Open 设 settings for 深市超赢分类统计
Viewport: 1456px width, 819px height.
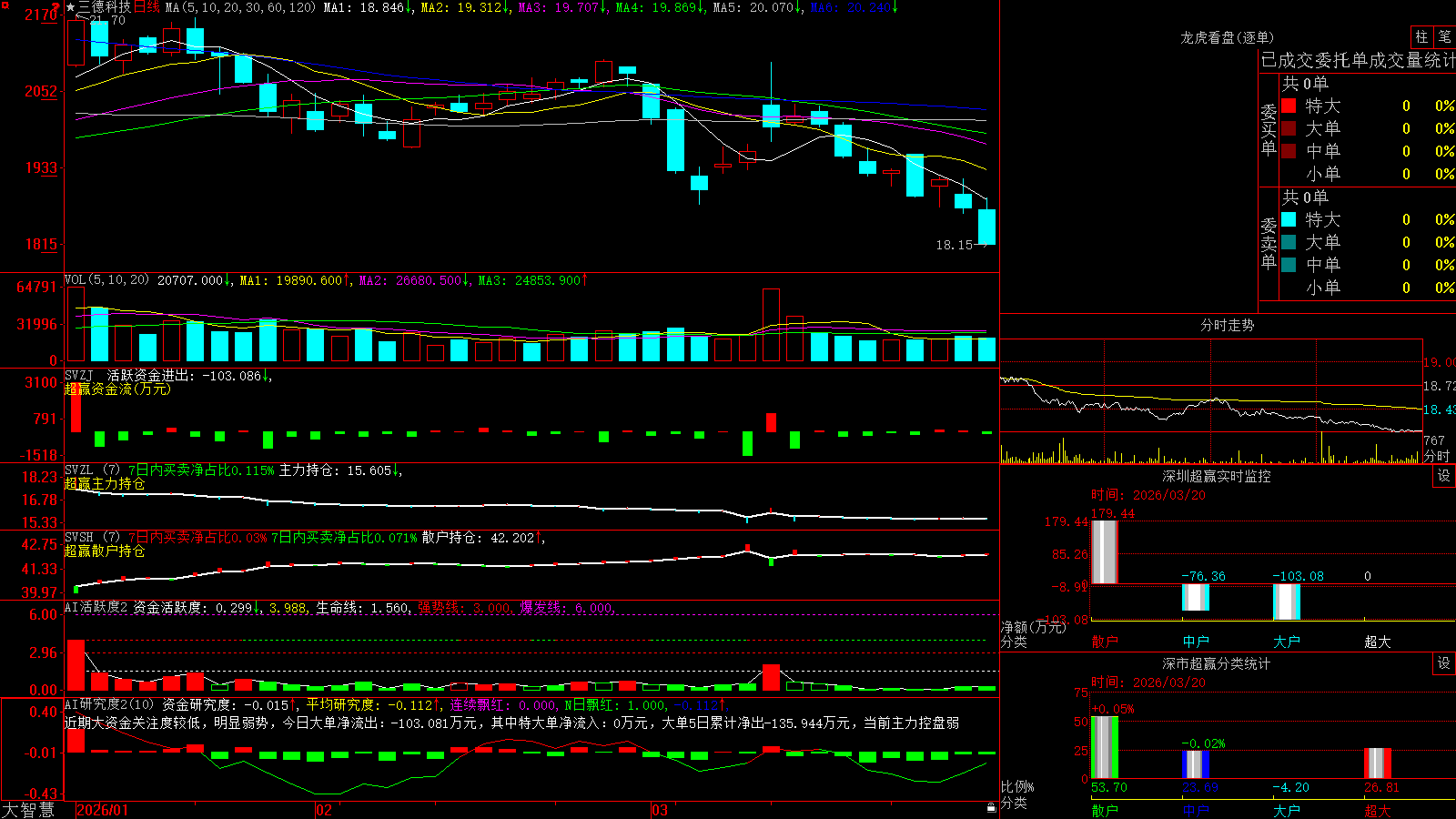(x=1444, y=663)
